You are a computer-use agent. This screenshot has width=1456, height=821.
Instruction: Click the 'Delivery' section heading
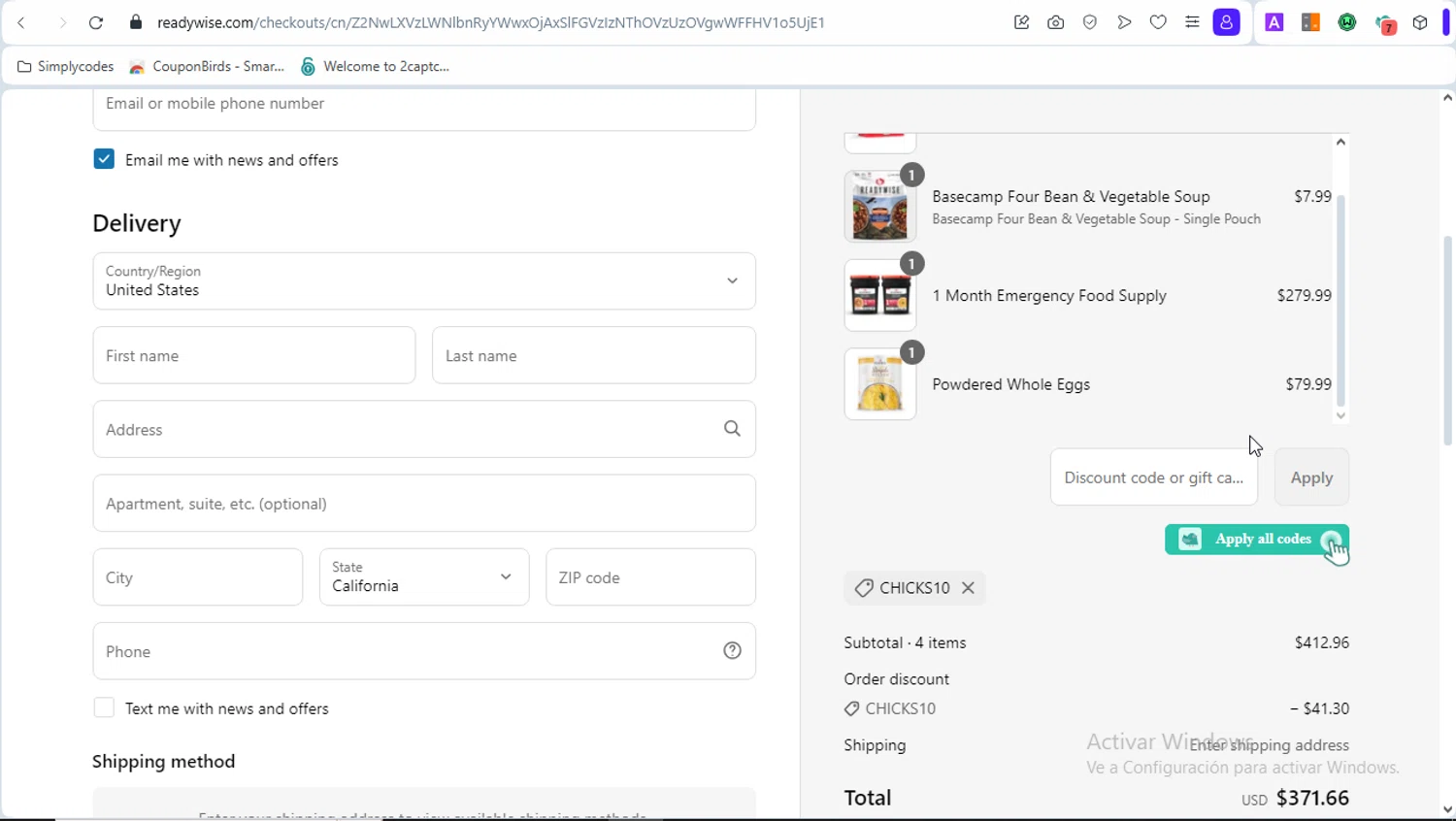(137, 223)
